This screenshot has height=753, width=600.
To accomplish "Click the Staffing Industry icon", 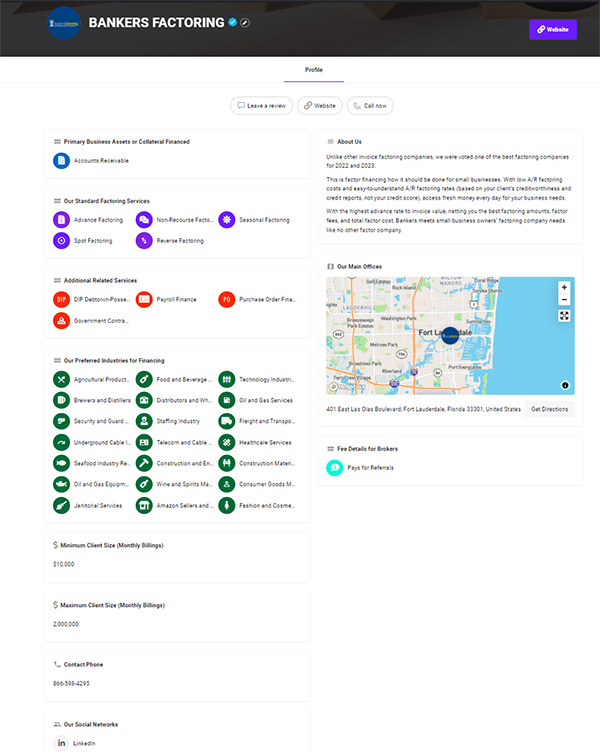I will [144, 421].
